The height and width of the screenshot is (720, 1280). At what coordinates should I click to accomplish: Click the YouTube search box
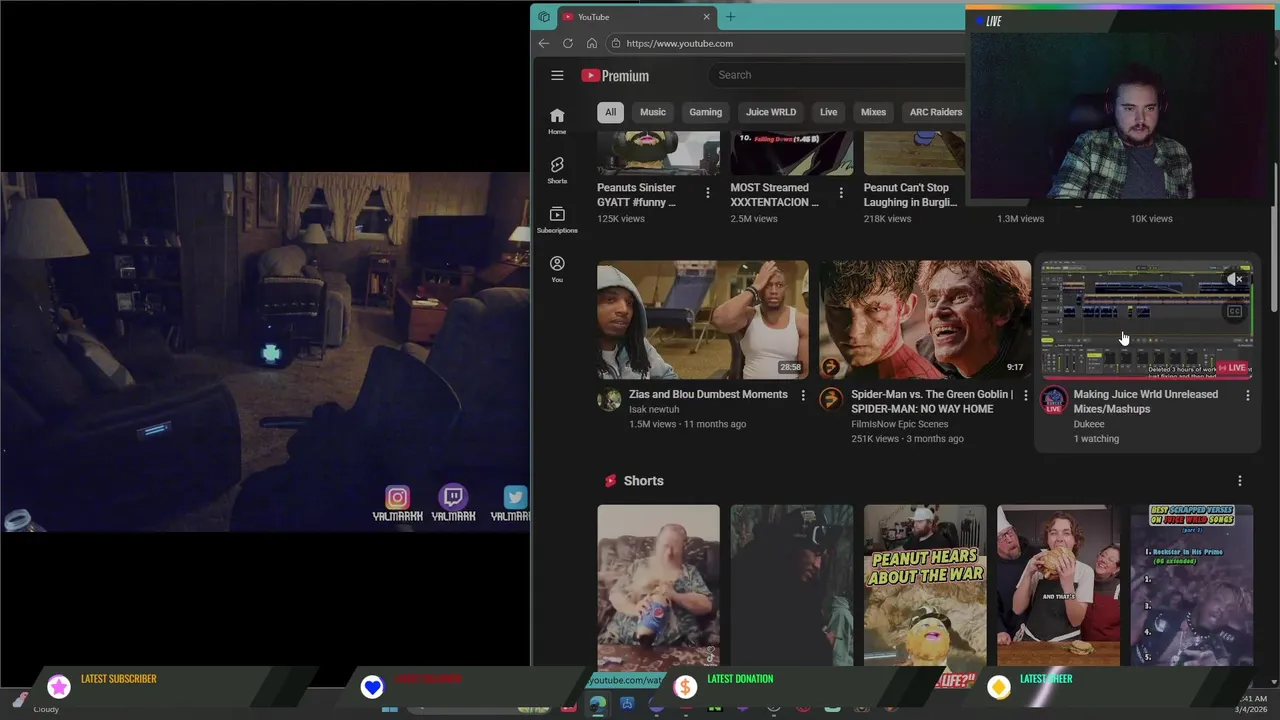click(x=838, y=75)
